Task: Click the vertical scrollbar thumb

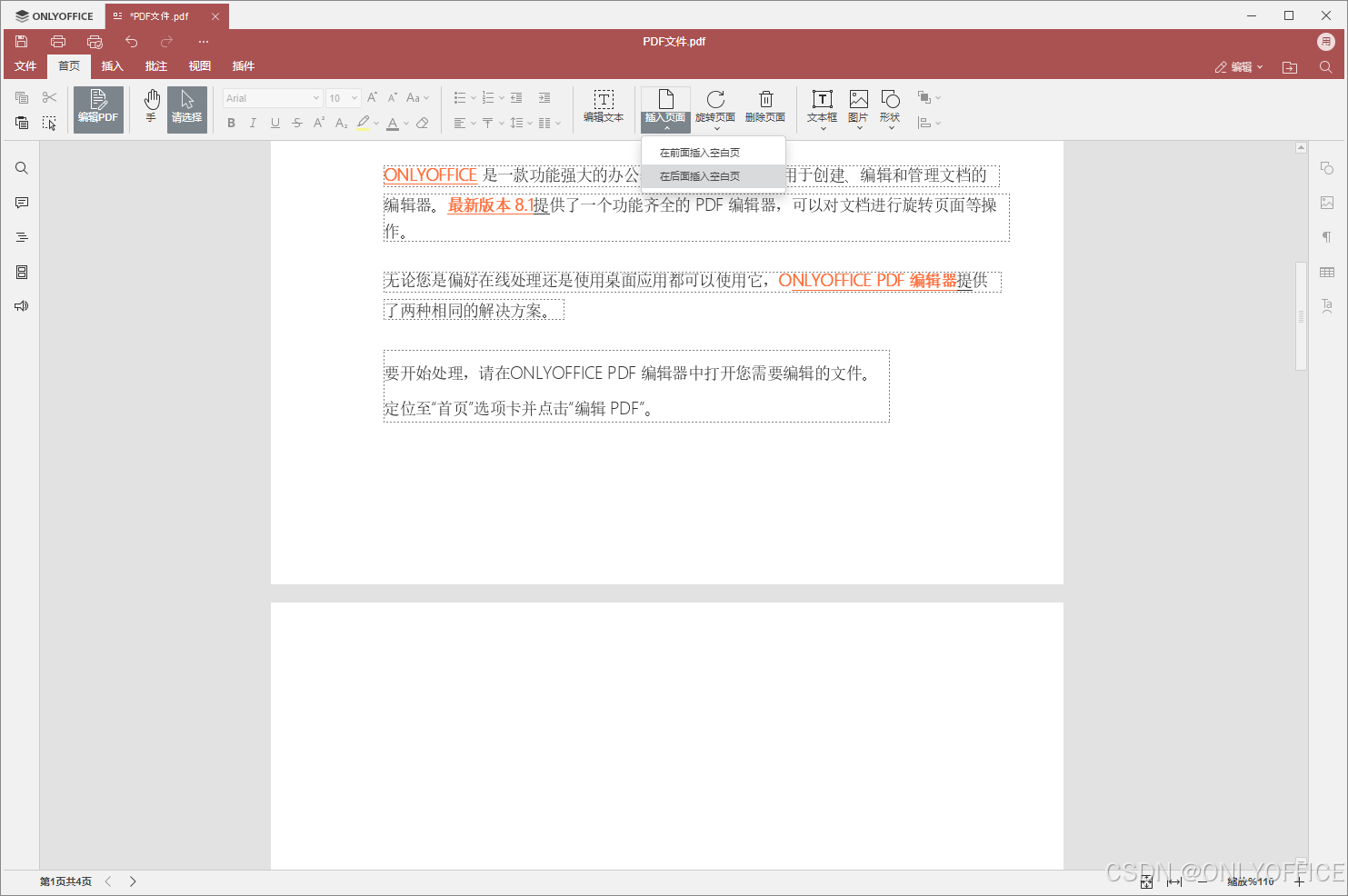Action: 1301,316
